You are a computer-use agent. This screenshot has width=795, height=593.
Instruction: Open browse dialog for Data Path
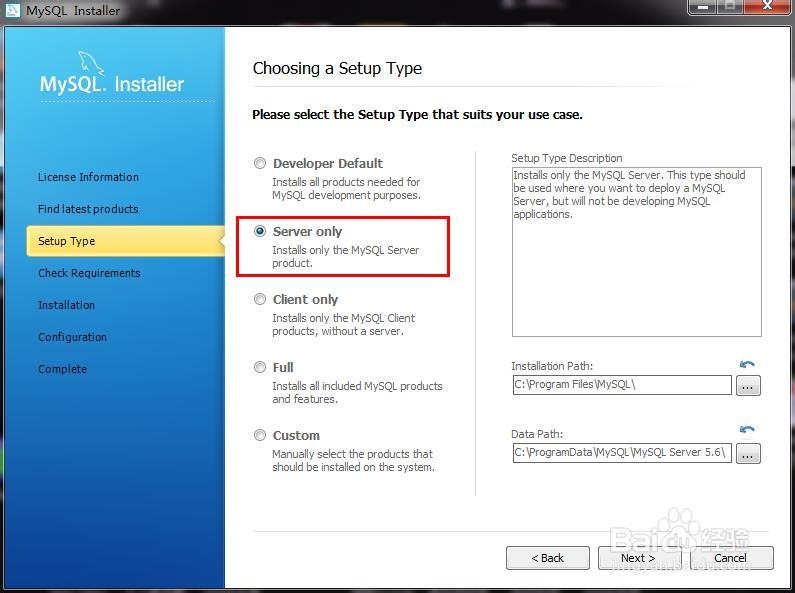point(748,453)
